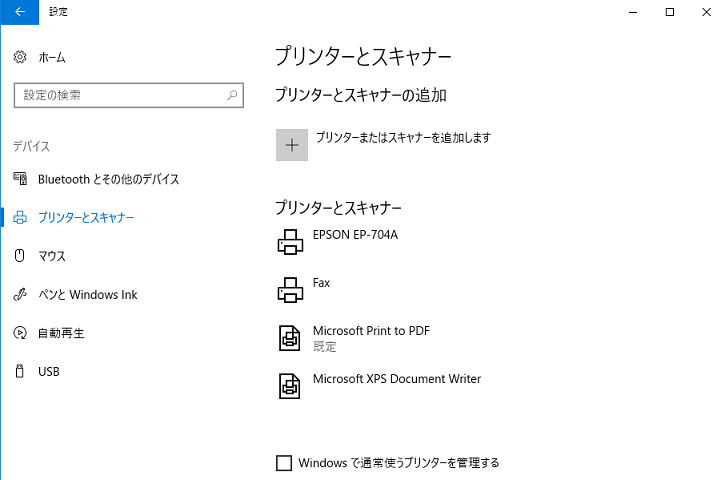The width and height of the screenshot is (725, 480).
Task: Open Bluetooth とその他のデバイス page
Action: [x=109, y=179]
